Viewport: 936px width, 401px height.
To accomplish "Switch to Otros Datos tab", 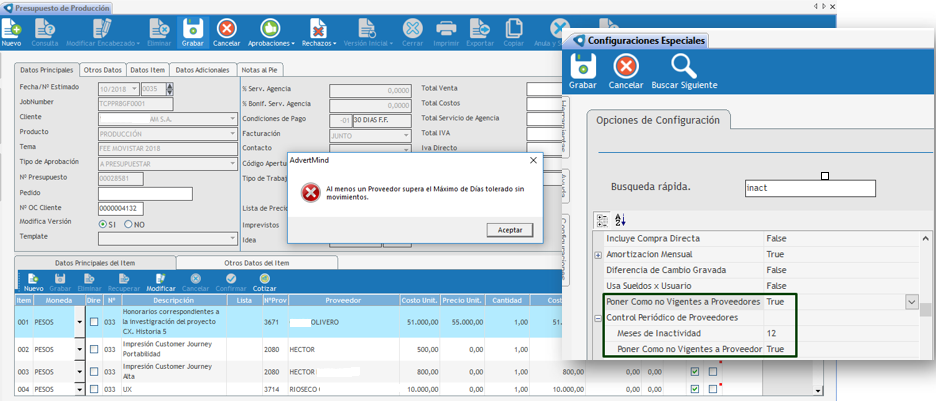I will pyautogui.click(x=103, y=70).
